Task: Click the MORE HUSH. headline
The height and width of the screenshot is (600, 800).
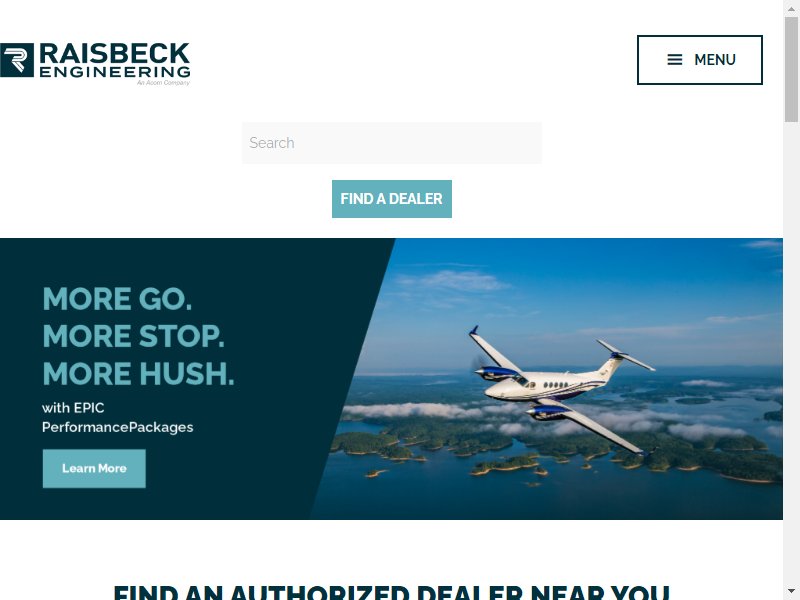Action: (x=138, y=374)
